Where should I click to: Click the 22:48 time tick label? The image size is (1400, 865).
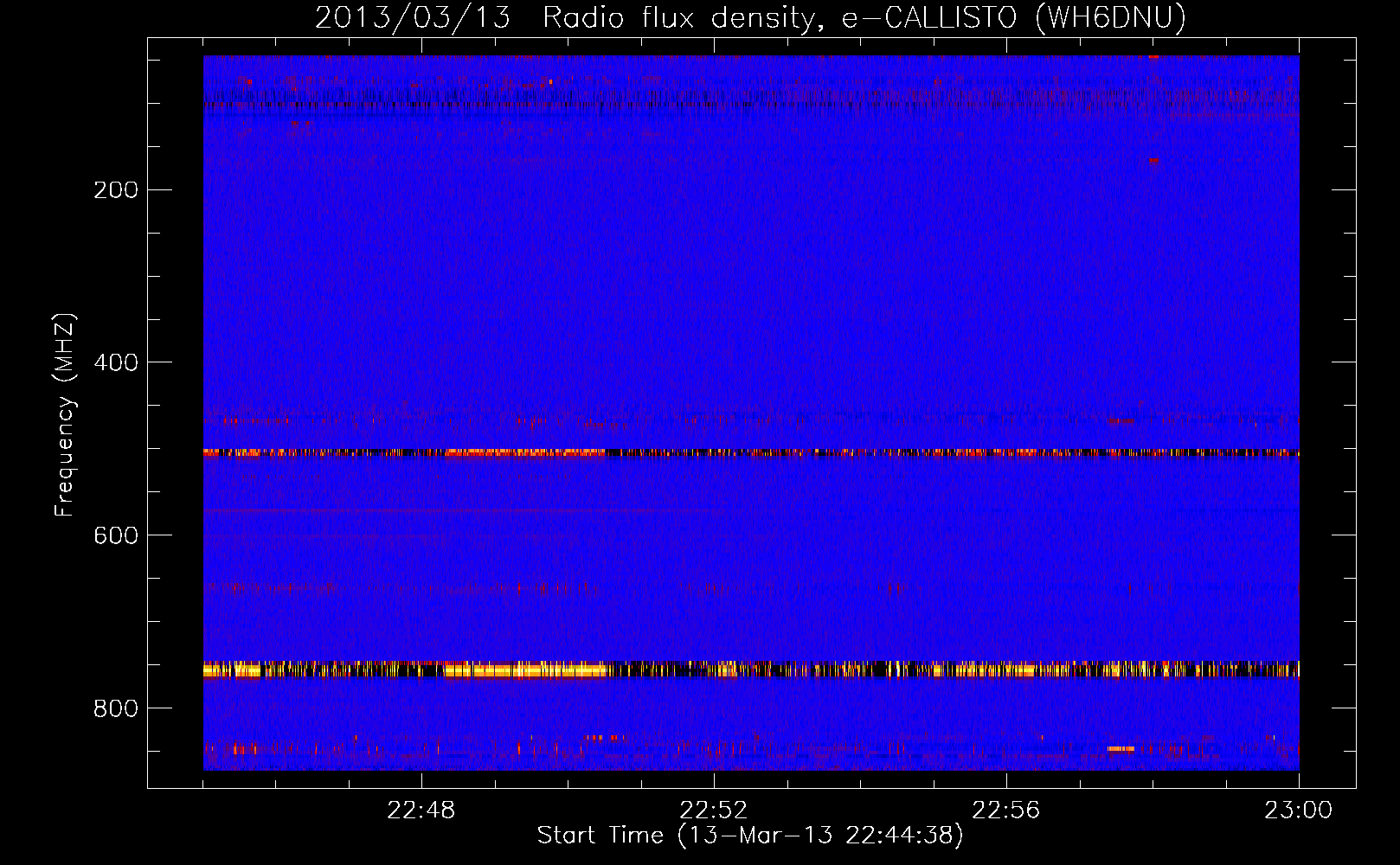421,811
